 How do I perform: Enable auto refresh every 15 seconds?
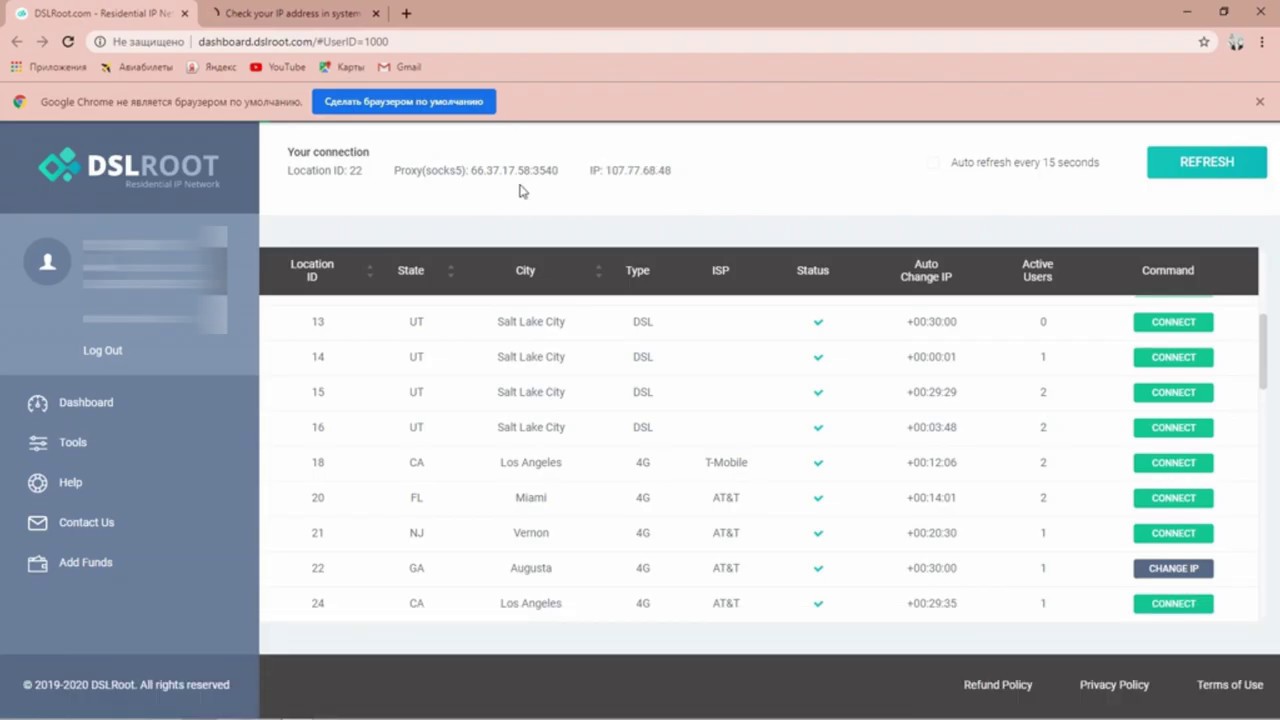pyautogui.click(x=933, y=162)
